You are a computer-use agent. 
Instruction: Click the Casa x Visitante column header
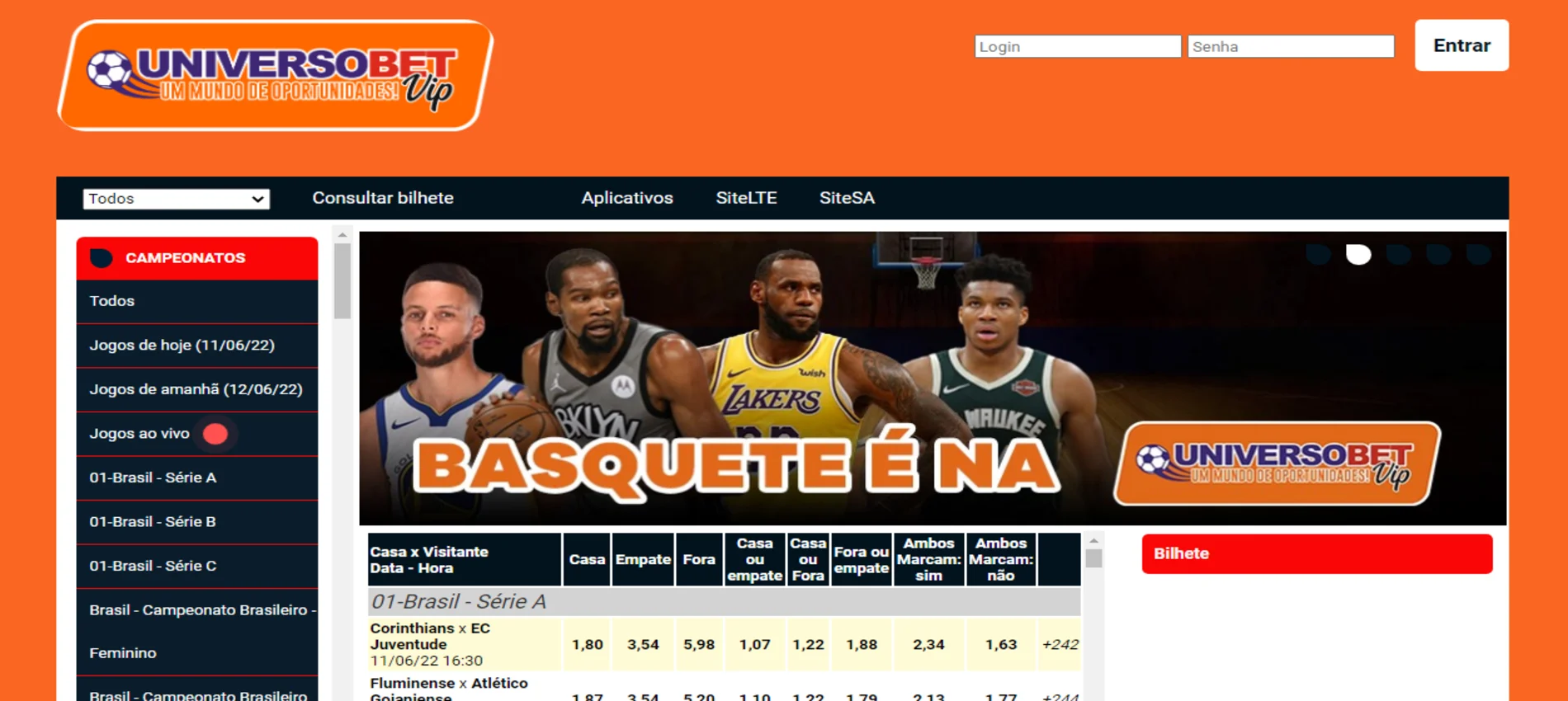pyautogui.click(x=465, y=559)
